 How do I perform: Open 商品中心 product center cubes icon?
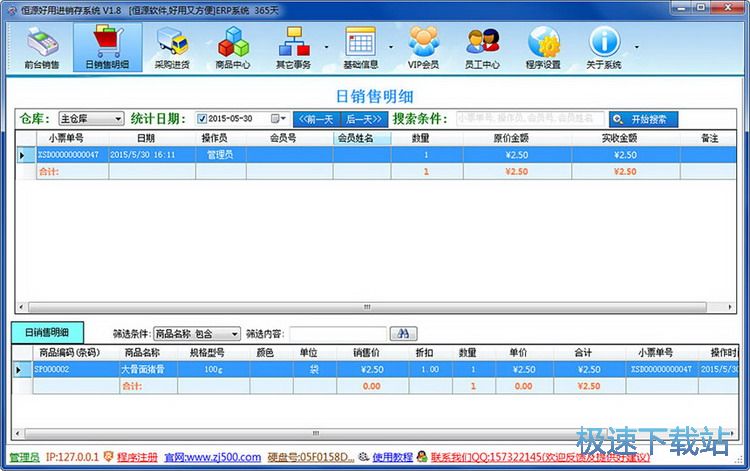pyautogui.click(x=233, y=48)
